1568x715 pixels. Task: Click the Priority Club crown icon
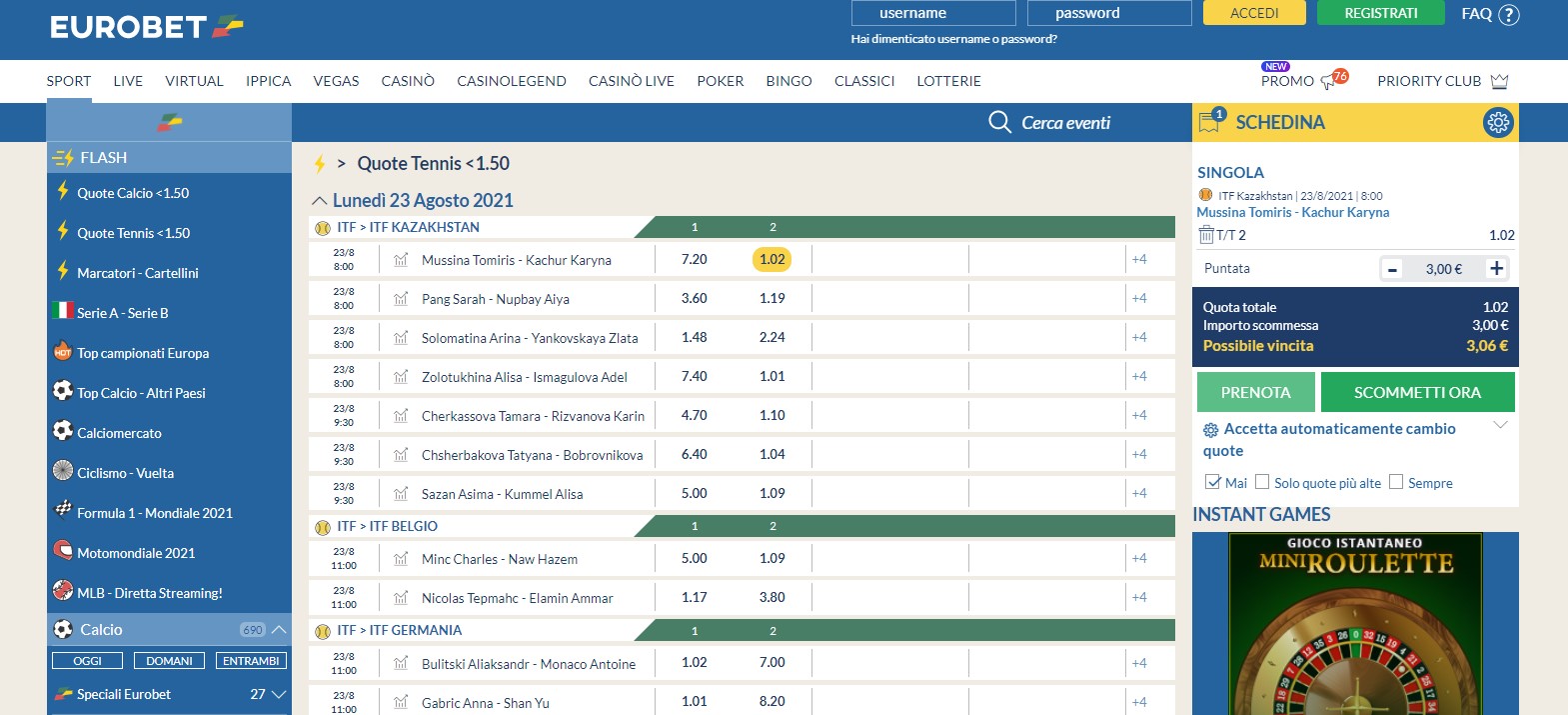pyautogui.click(x=1499, y=81)
